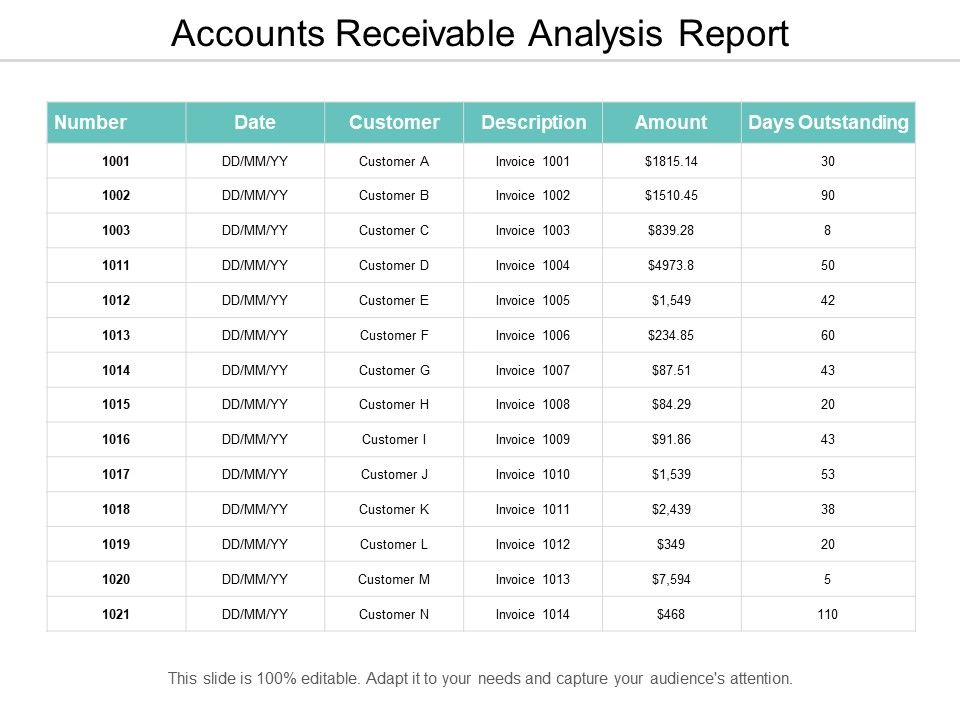Screen dimensions: 960x720
Task: Click the 8 days outstanding value
Action: tap(827, 230)
